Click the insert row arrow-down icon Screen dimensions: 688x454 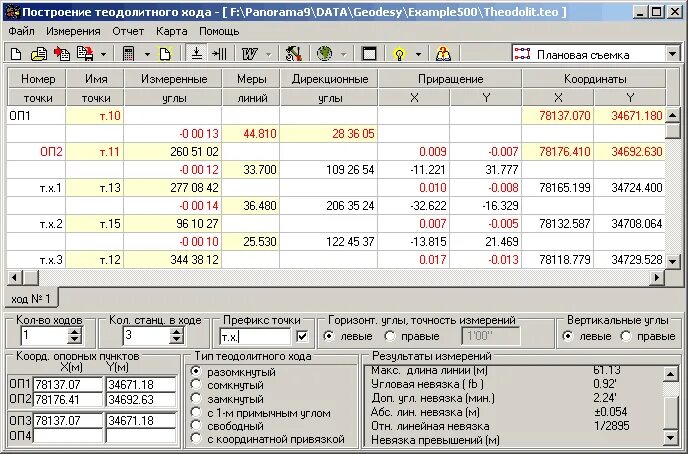pyautogui.click(x=197, y=54)
